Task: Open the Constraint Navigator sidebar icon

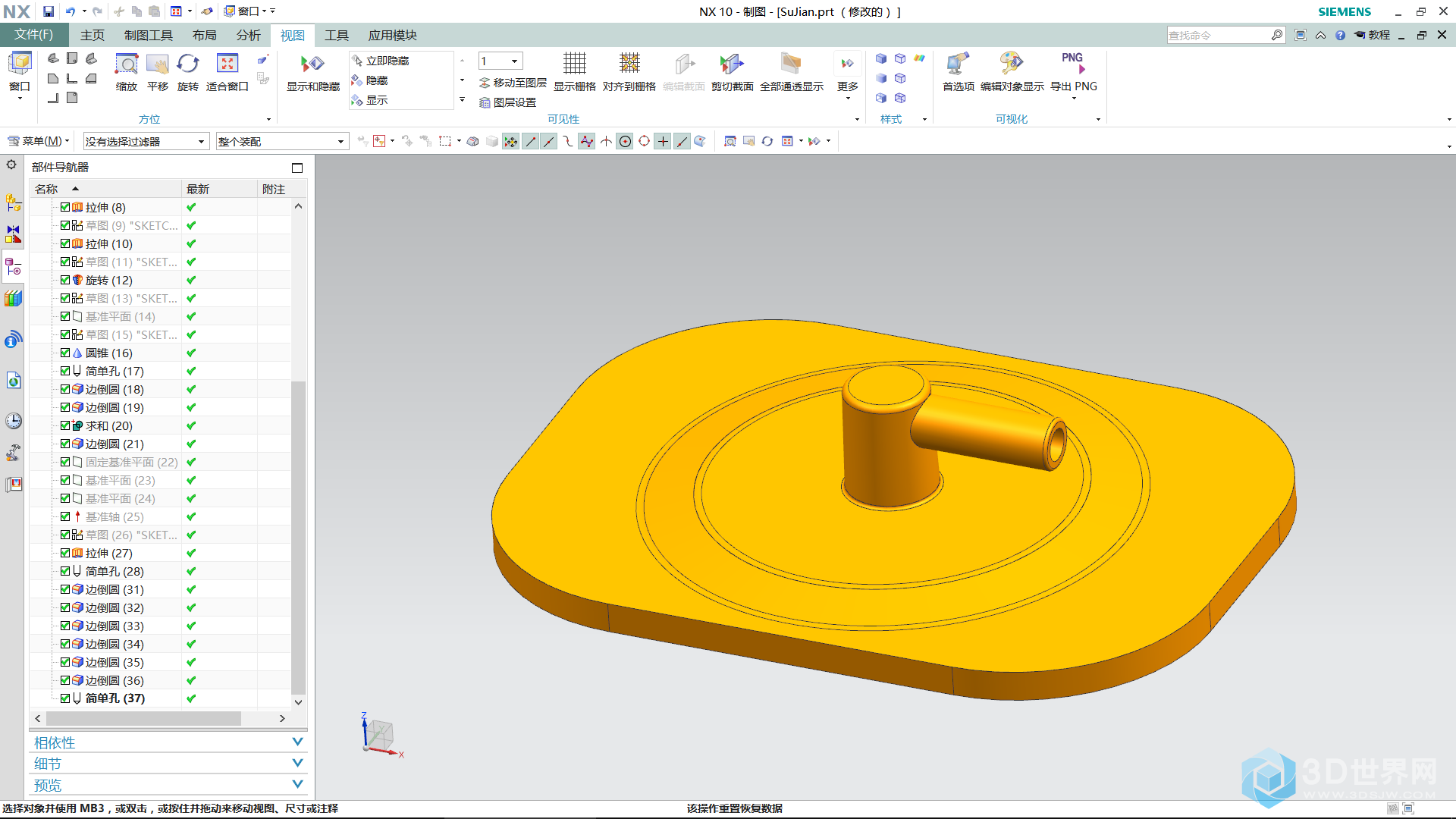Action: [14, 234]
